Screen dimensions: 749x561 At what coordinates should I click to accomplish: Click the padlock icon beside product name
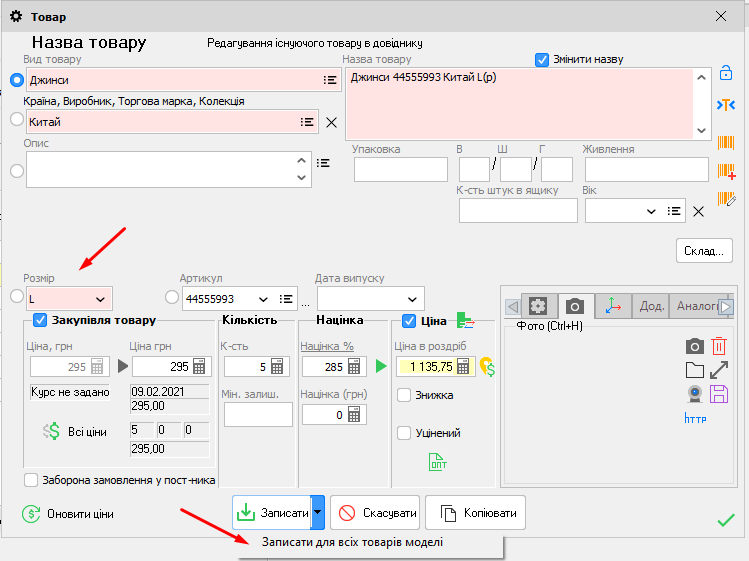727,74
